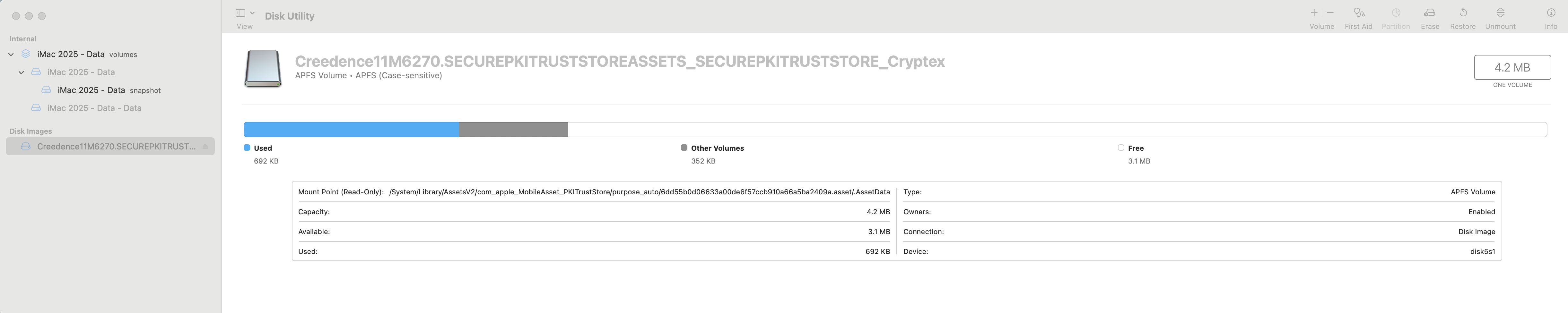
Task: Minimize the Disk Utility window
Action: tap(29, 16)
